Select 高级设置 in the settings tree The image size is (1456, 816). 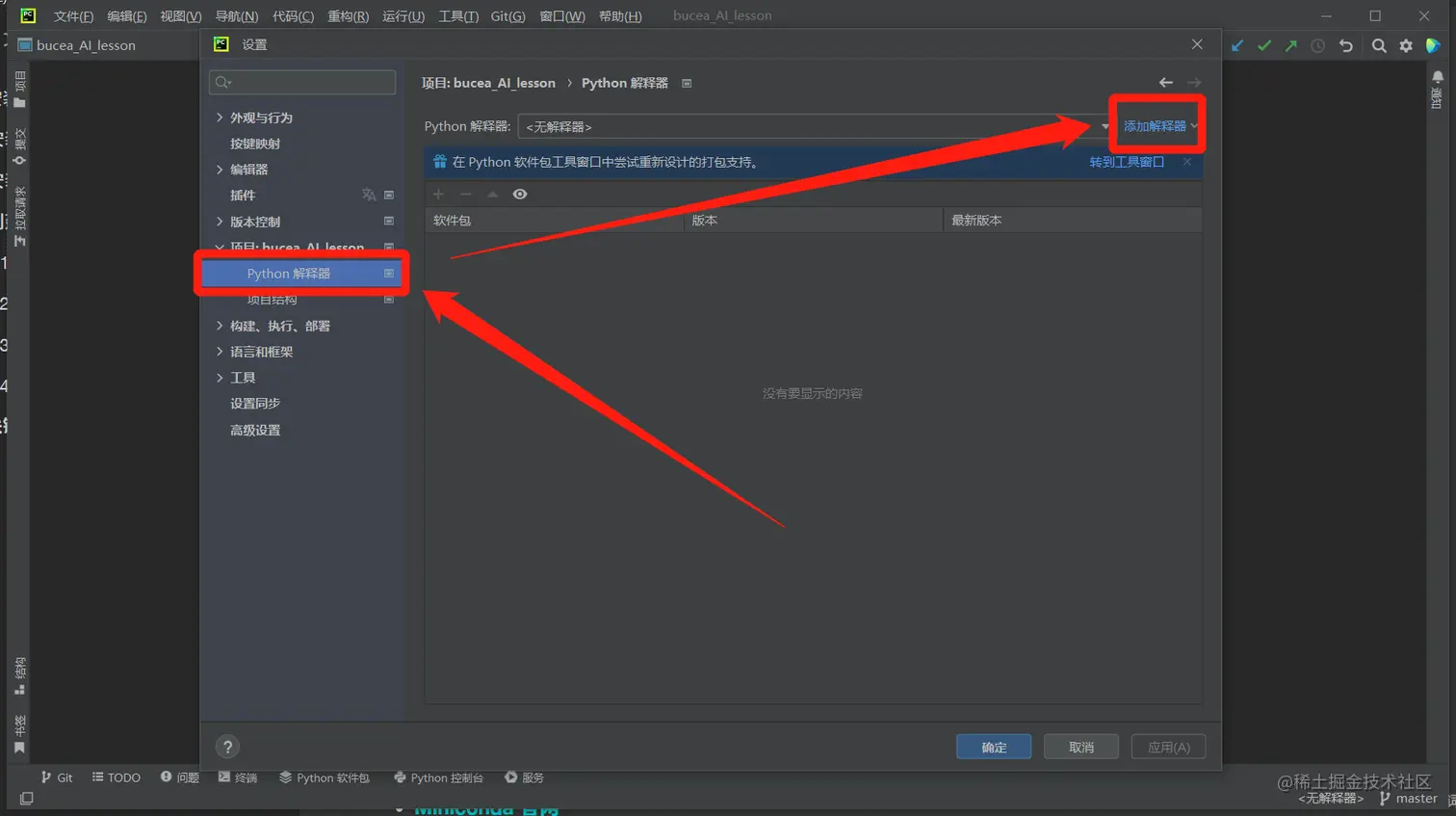click(x=255, y=431)
